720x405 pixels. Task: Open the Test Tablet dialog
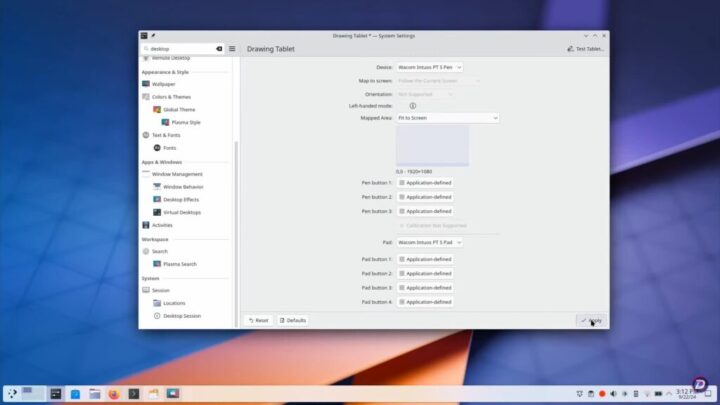585,49
